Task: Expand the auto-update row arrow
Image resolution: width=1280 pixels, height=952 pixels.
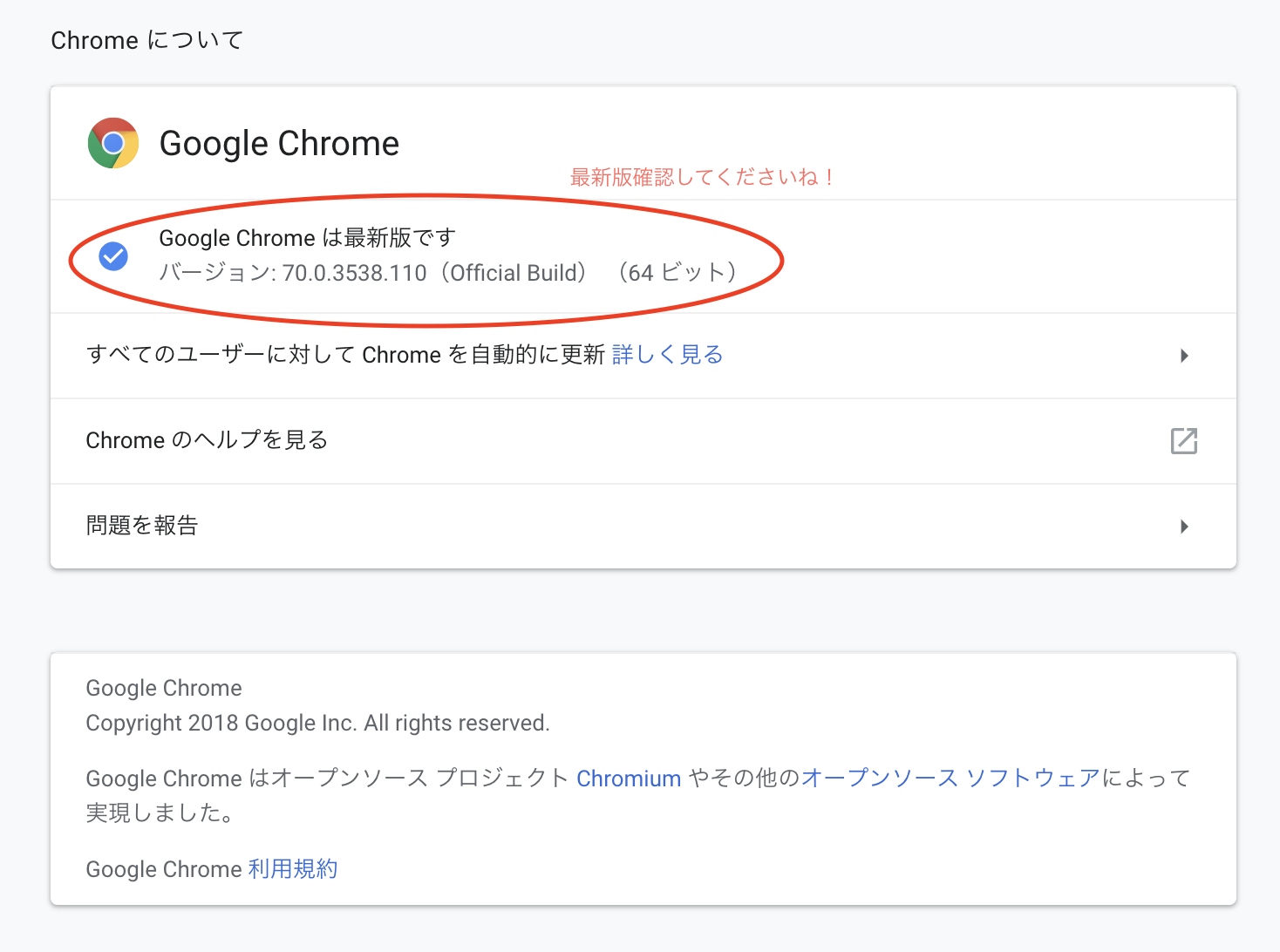Action: tap(1183, 356)
